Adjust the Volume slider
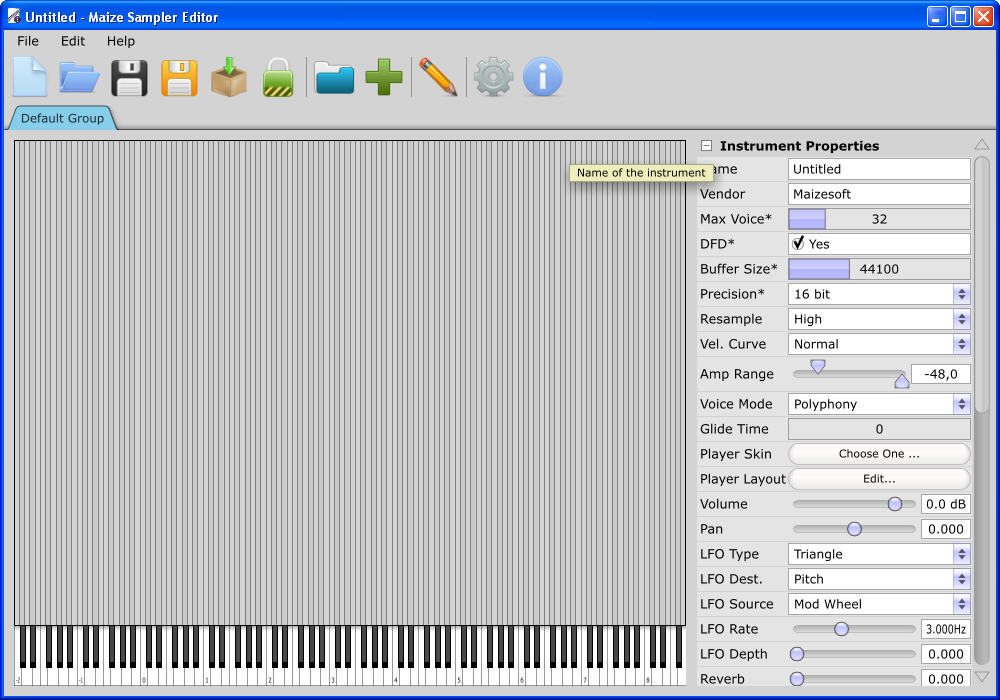 coord(893,504)
